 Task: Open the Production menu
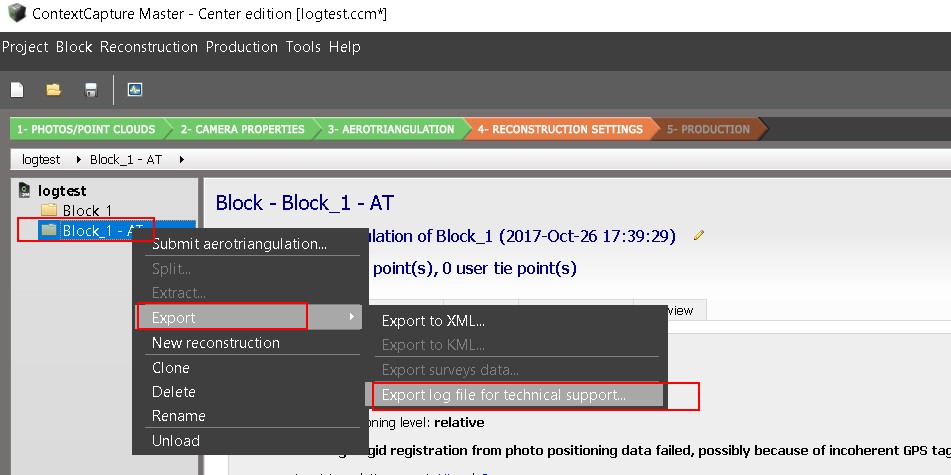[x=241, y=47]
